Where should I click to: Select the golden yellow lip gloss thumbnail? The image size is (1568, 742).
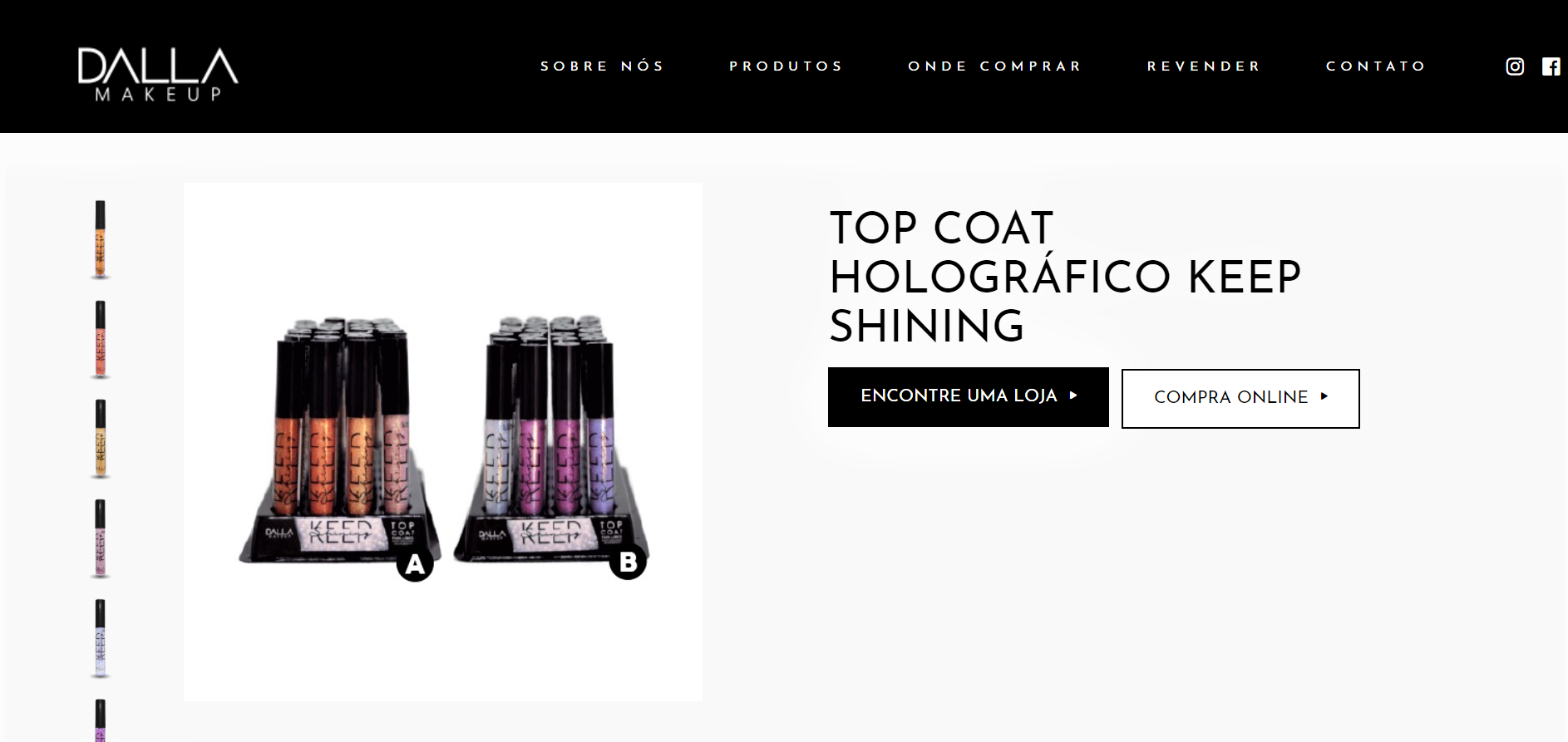pyautogui.click(x=100, y=439)
